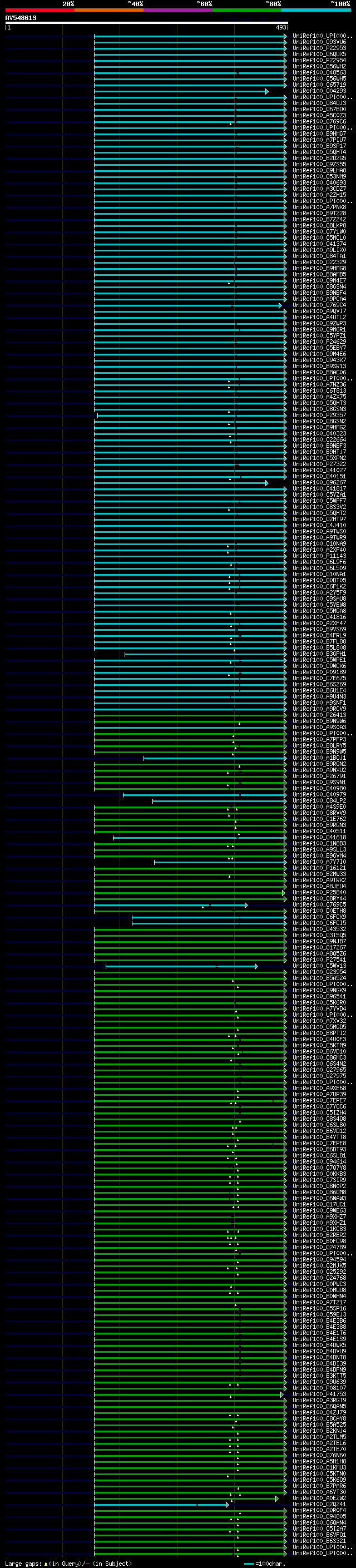Select hit label UniRef100_A5C0Z3
Viewport: 356px width, 1568px height.
pos(319,115)
